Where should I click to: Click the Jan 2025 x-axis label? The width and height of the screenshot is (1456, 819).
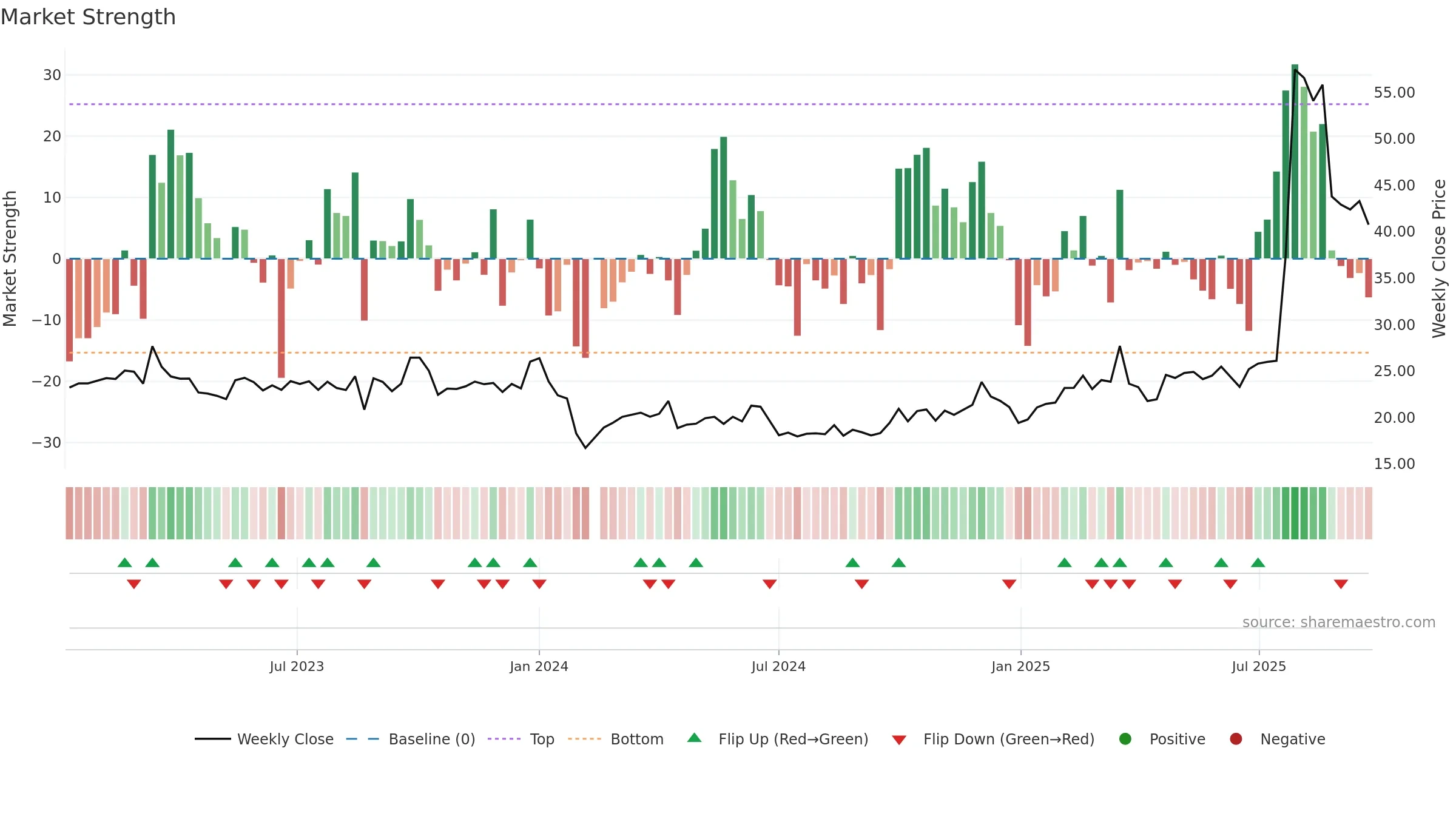pyautogui.click(x=1020, y=666)
